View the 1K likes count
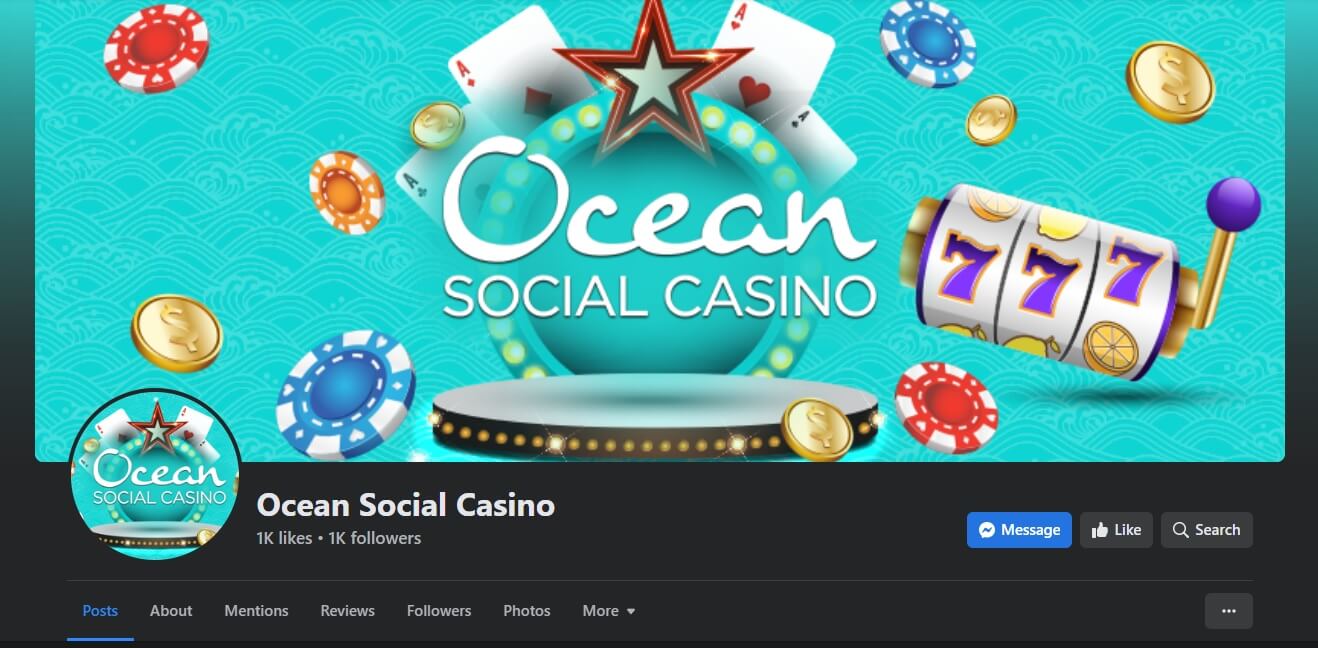Viewport: 1318px width, 648px height. (x=284, y=538)
